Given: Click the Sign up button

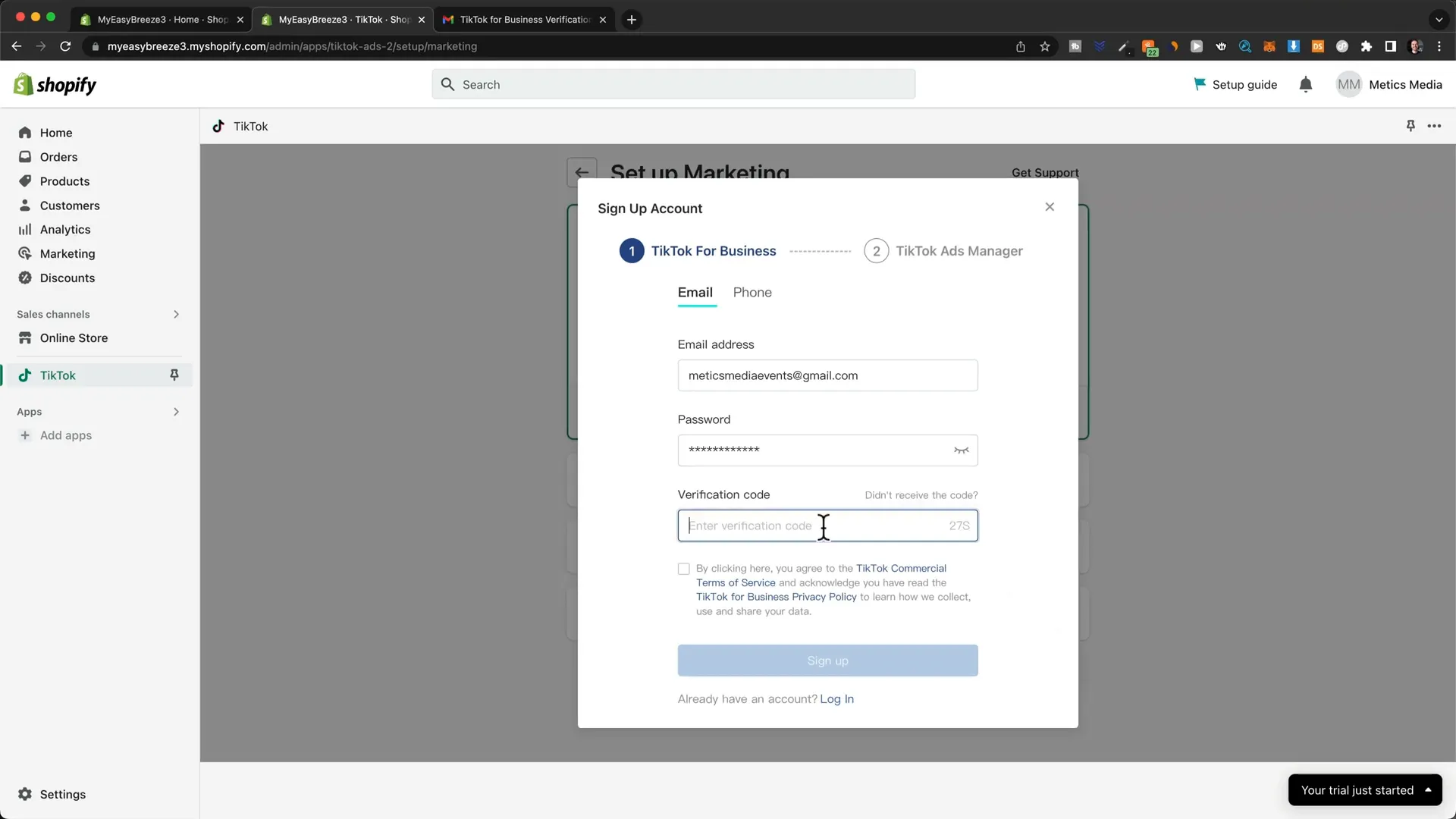Looking at the screenshot, I should pyautogui.click(x=827, y=661).
